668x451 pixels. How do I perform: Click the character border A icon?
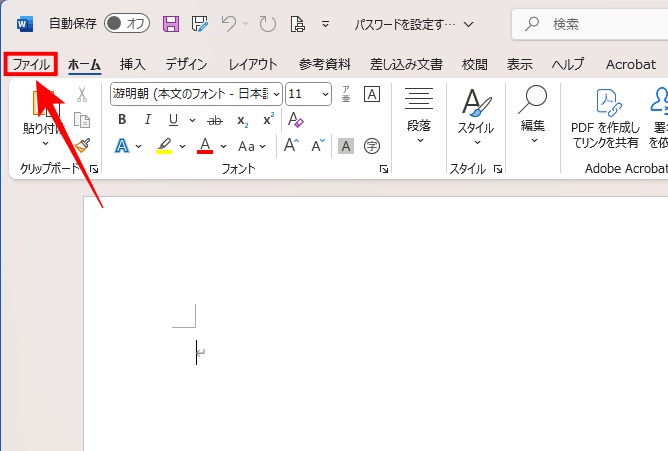(x=372, y=94)
